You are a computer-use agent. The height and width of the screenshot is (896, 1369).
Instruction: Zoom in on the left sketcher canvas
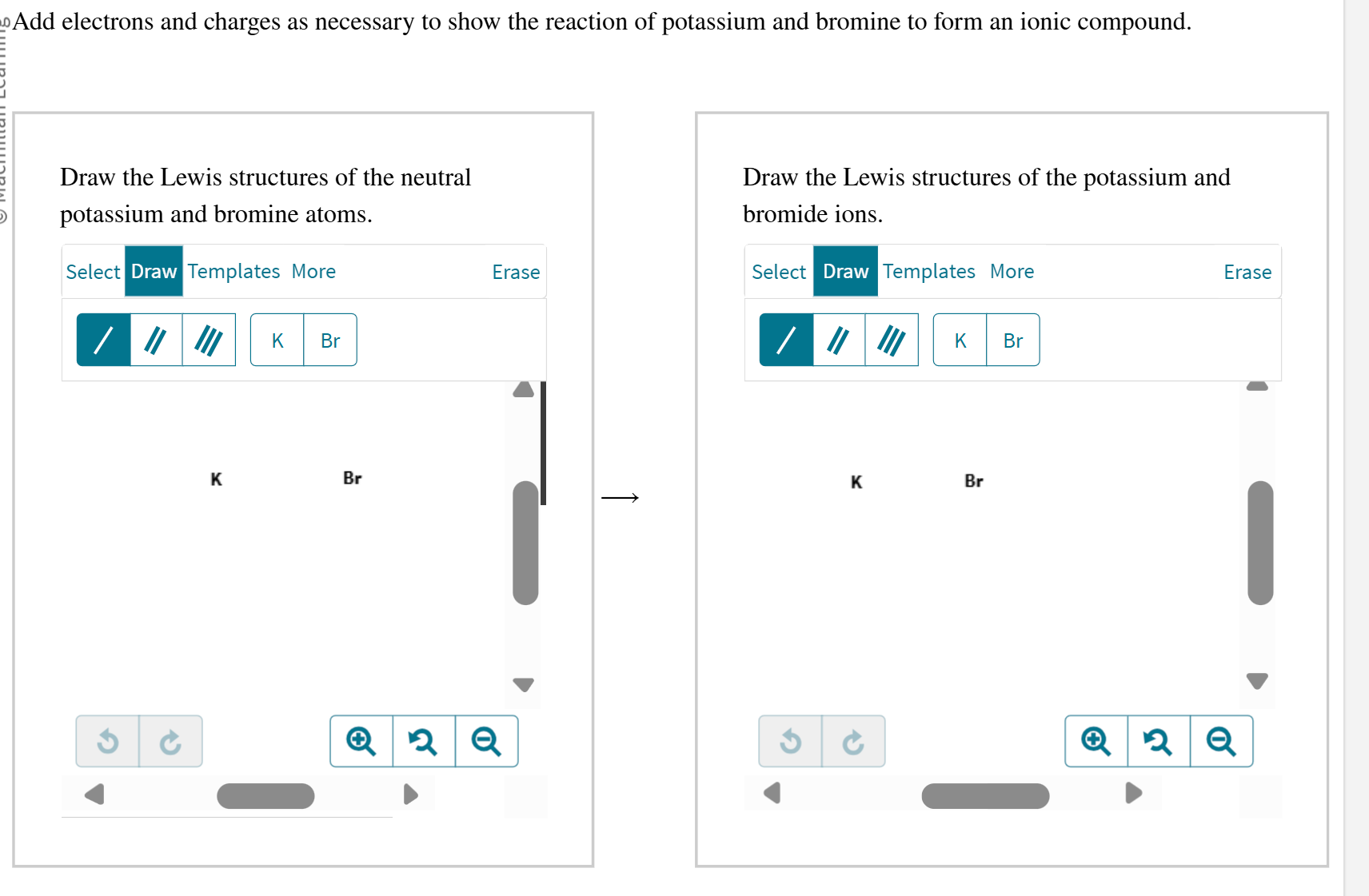tap(361, 741)
